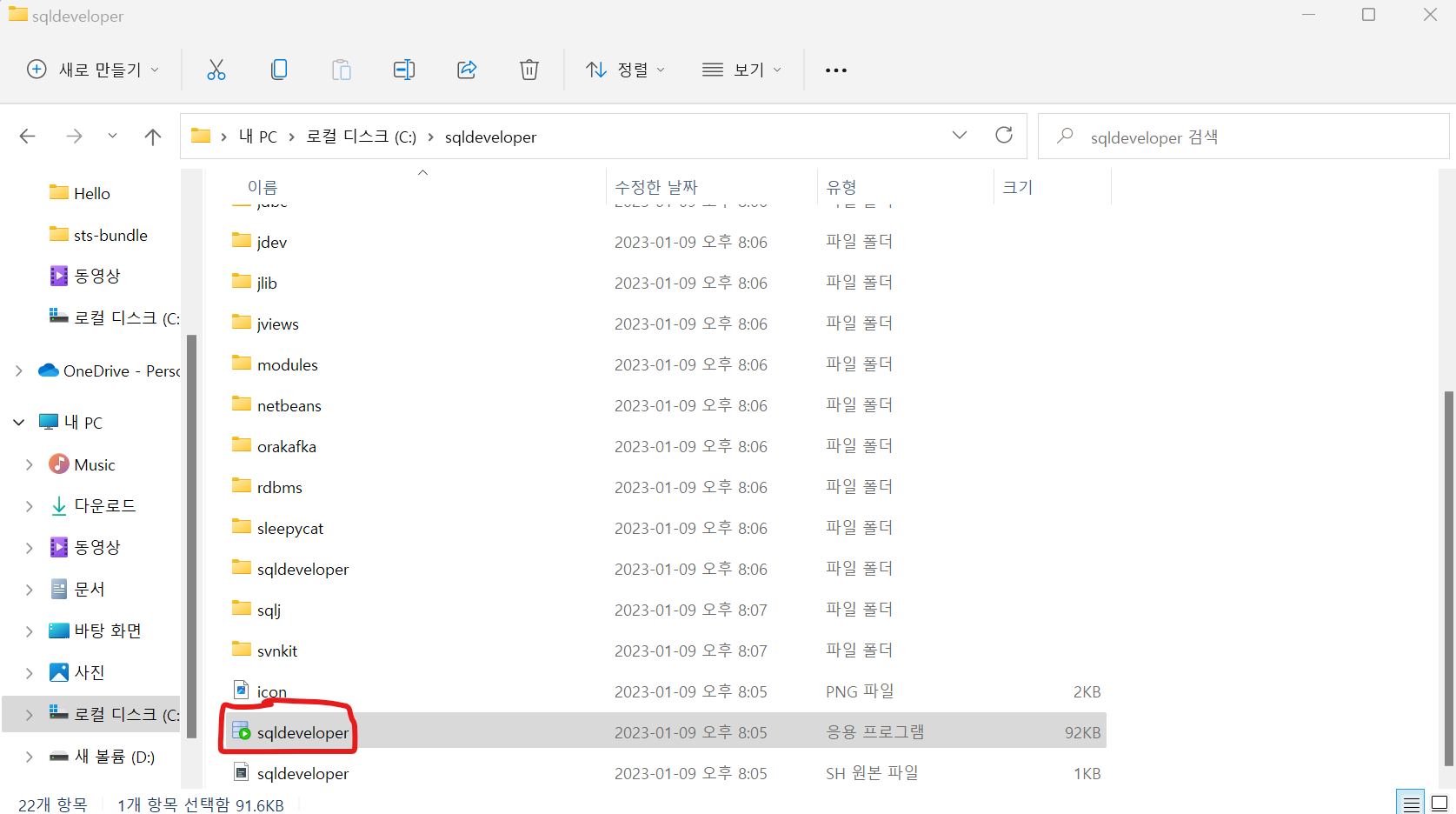Go back with the left arrow
The width and height of the screenshot is (1456, 814).
coord(28,137)
